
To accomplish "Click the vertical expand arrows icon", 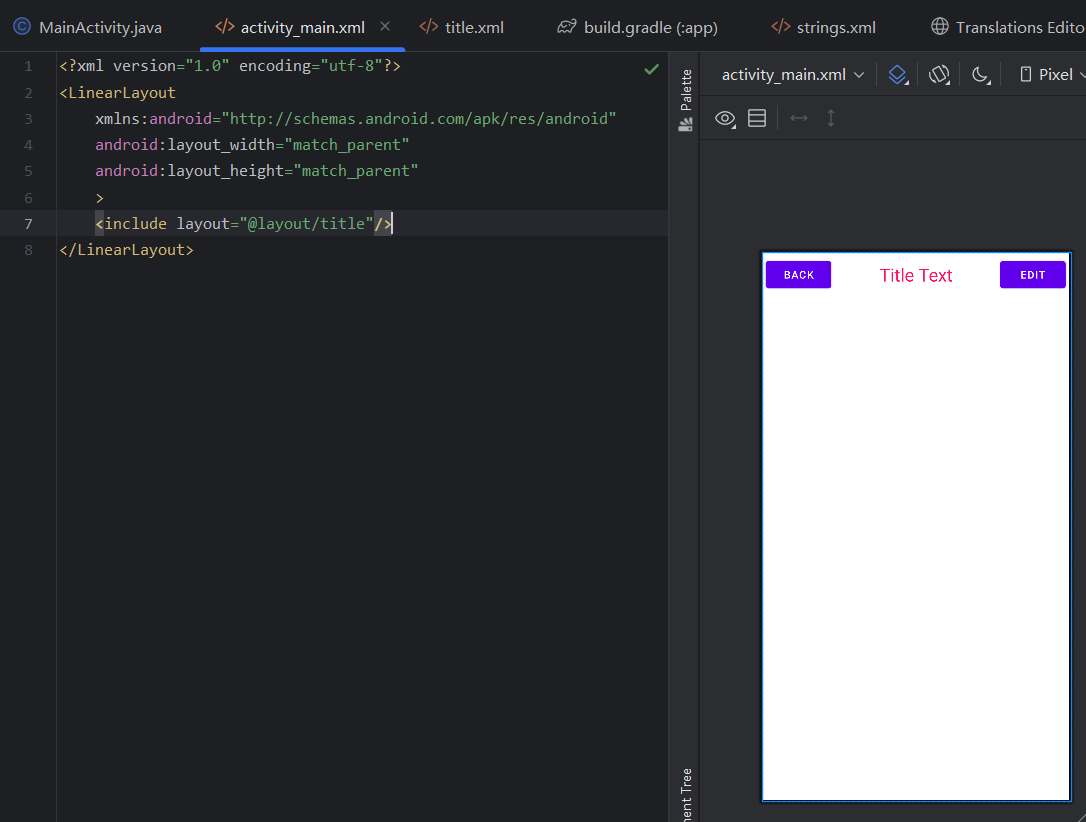I will (831, 119).
